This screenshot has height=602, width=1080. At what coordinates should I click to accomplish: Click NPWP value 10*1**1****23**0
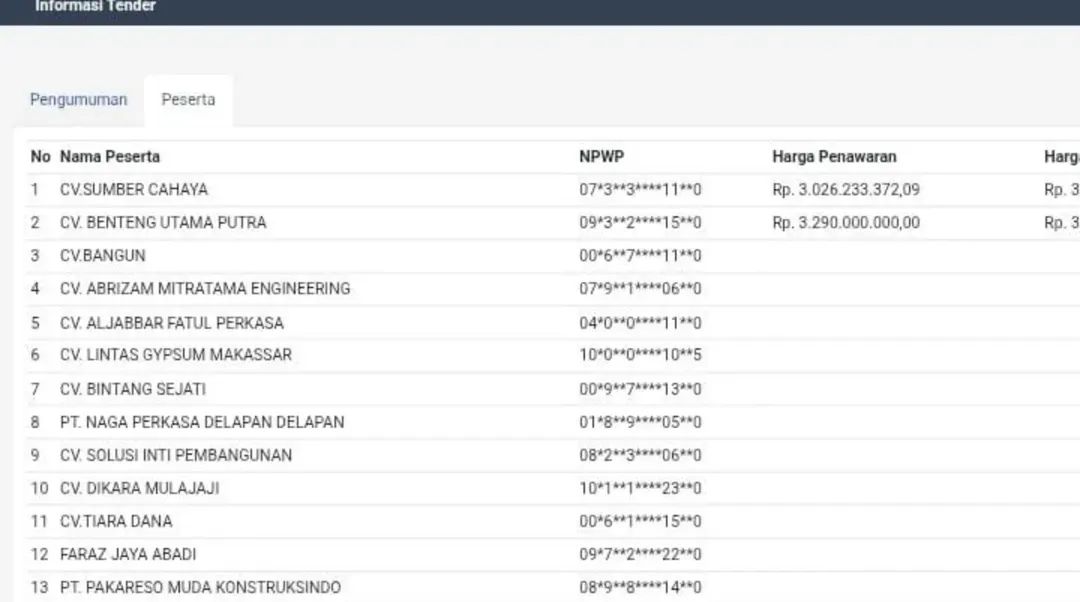point(640,488)
